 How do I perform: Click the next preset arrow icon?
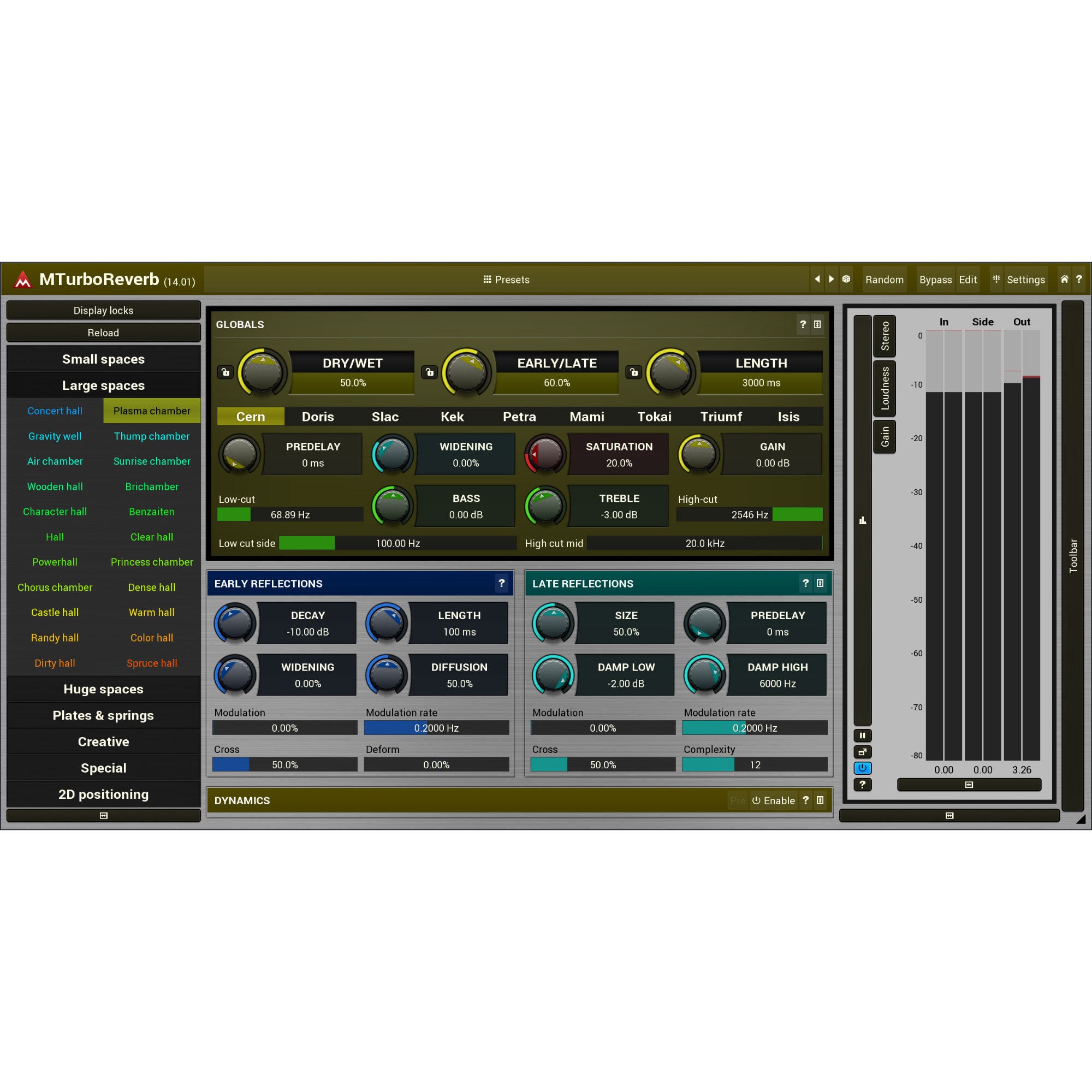click(832, 279)
